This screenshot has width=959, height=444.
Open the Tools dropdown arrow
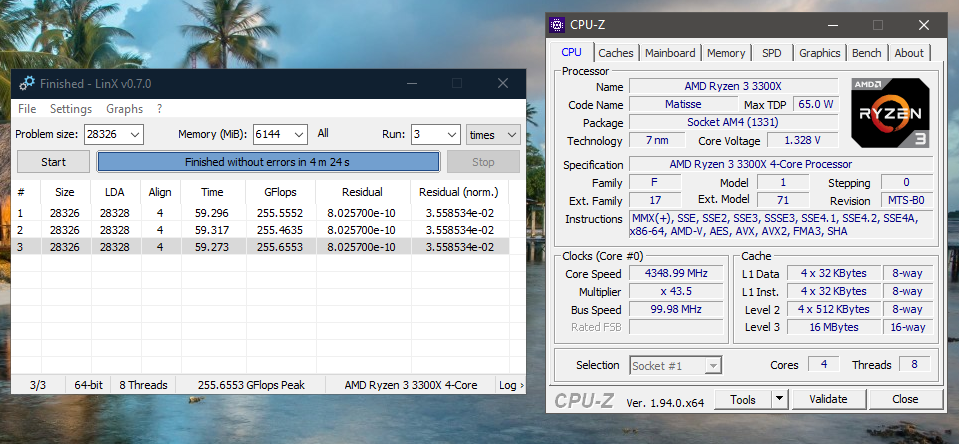779,399
